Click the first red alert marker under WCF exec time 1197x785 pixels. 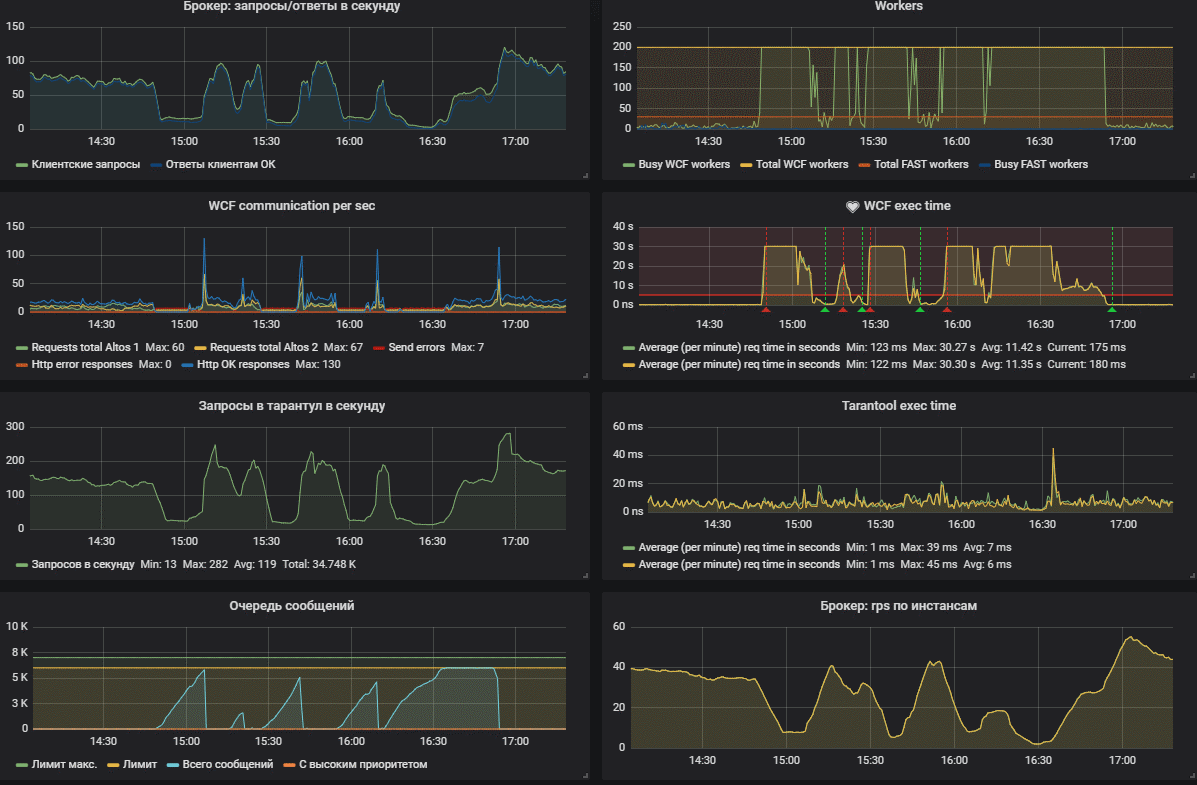pyautogui.click(x=766, y=309)
